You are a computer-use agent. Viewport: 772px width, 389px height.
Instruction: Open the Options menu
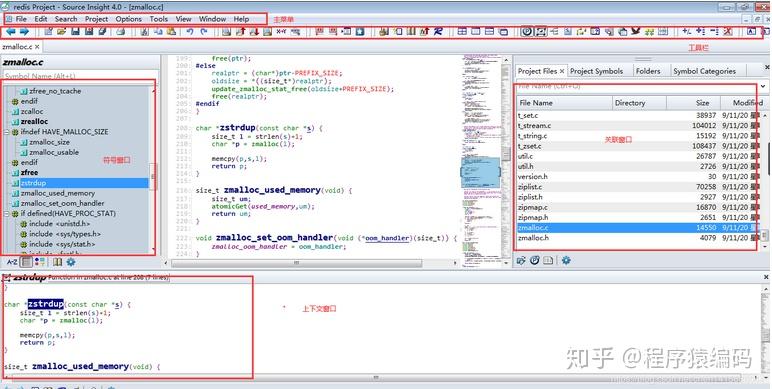[x=129, y=19]
